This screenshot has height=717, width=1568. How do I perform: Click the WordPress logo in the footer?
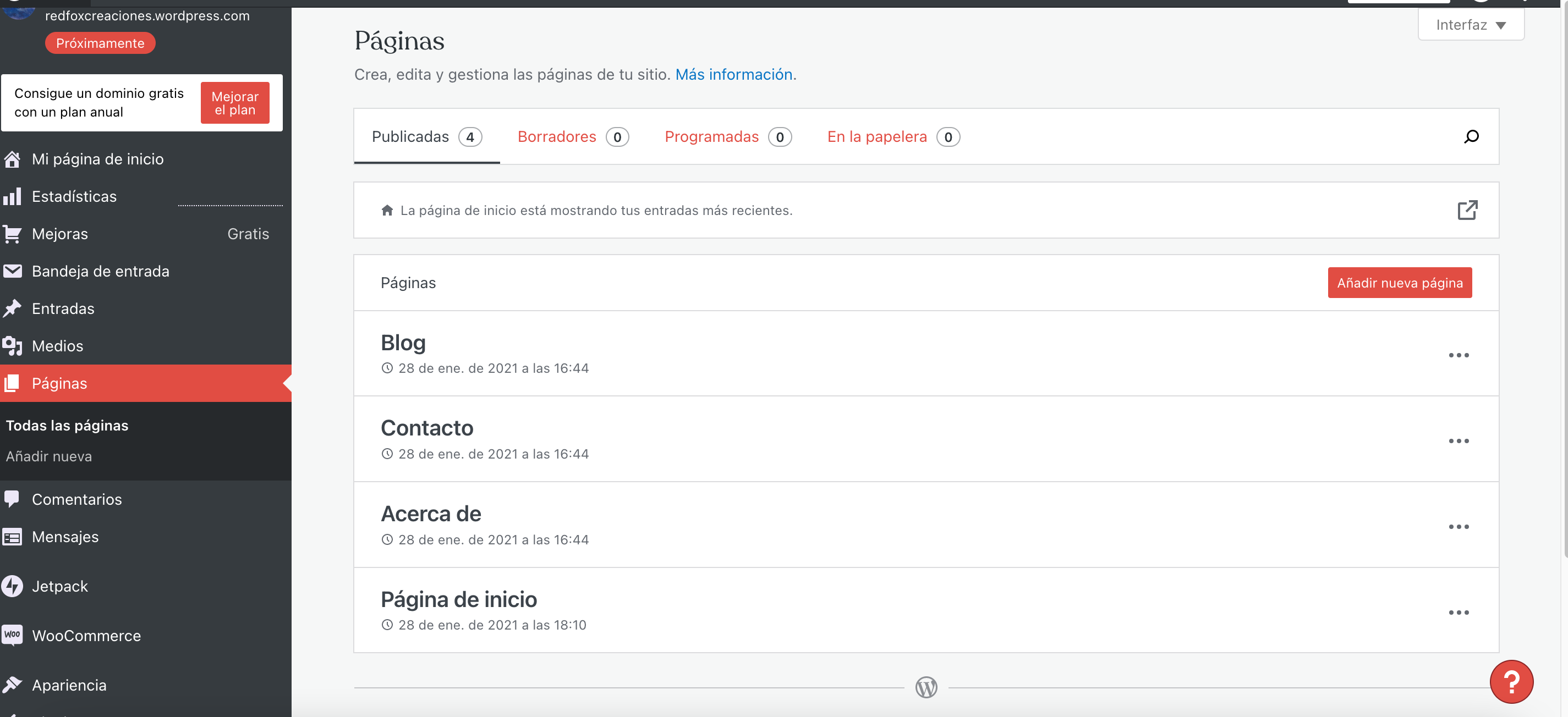click(926, 688)
